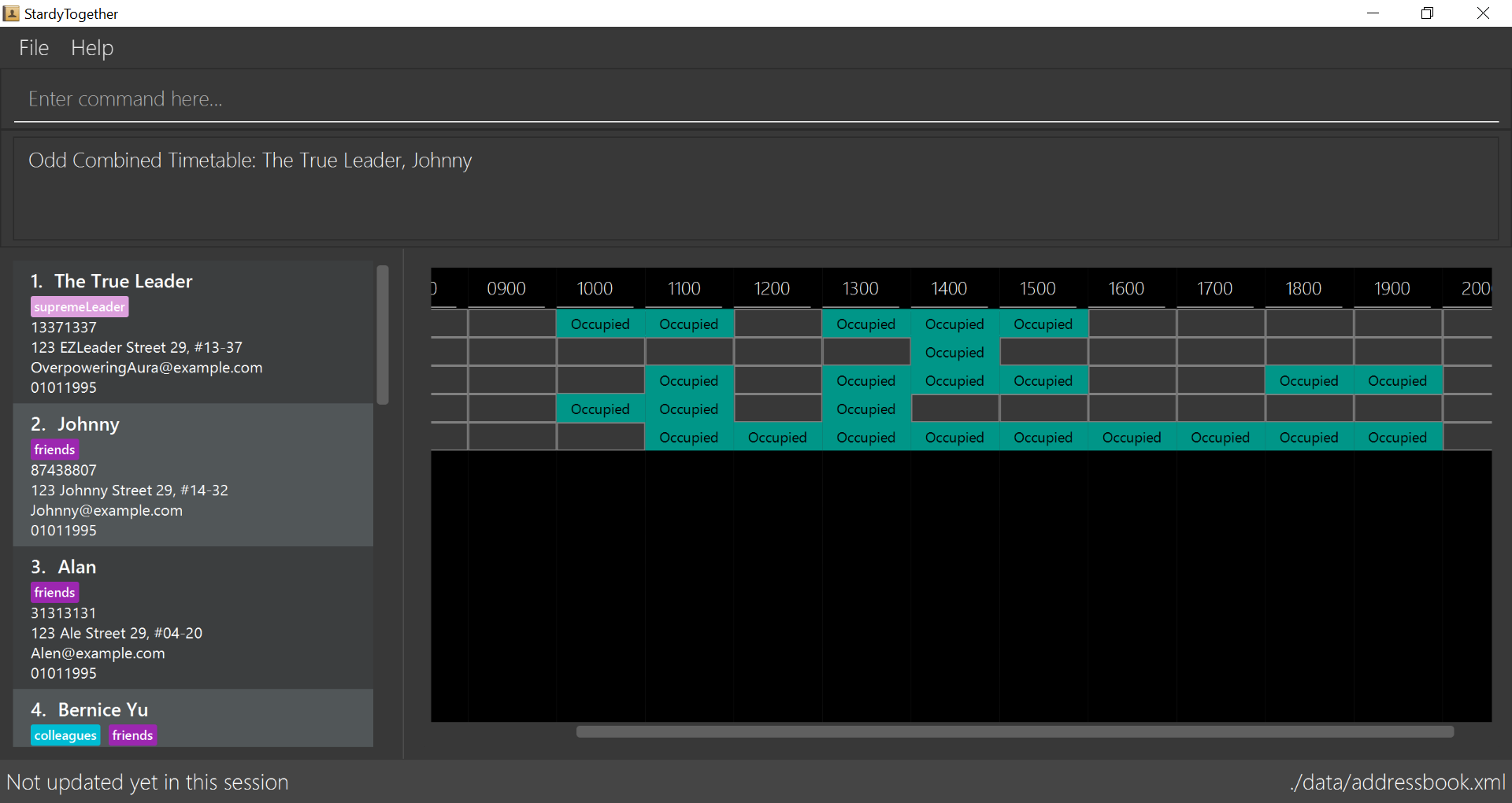Viewport: 1512px width, 803px height.
Task: Click third row Occupied cell at 1800
Action: tap(1309, 381)
